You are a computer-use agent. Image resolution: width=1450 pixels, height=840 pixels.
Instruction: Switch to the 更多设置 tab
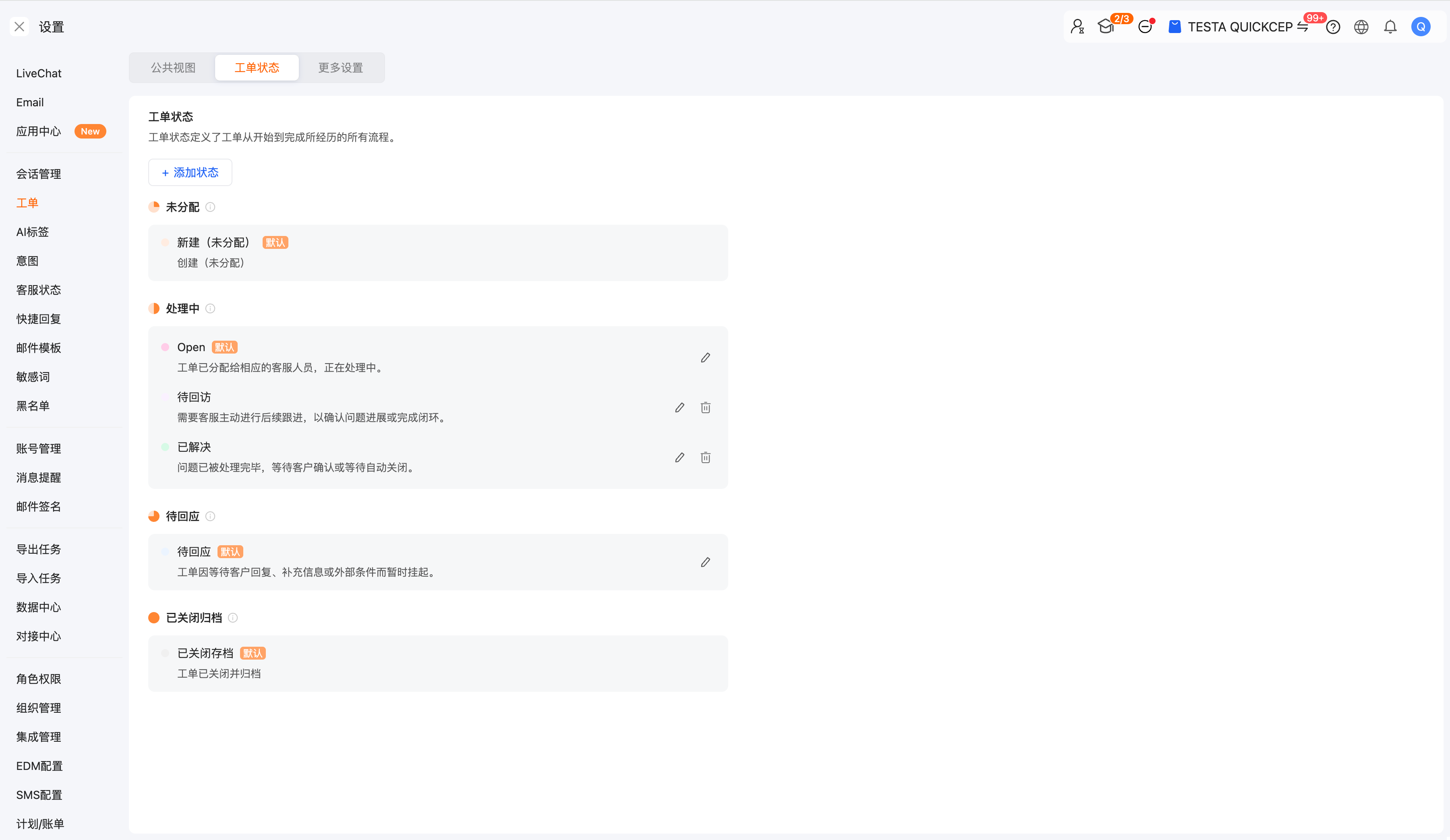click(341, 68)
